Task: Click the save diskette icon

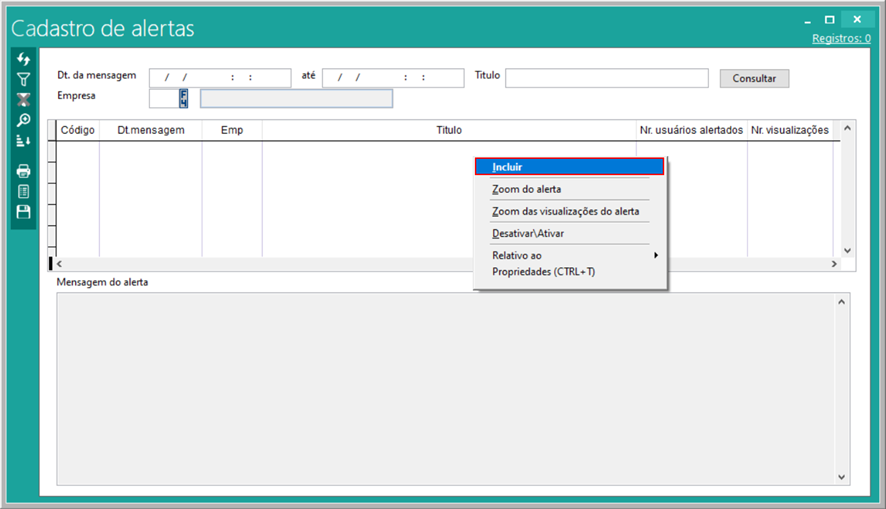Action: (24, 212)
